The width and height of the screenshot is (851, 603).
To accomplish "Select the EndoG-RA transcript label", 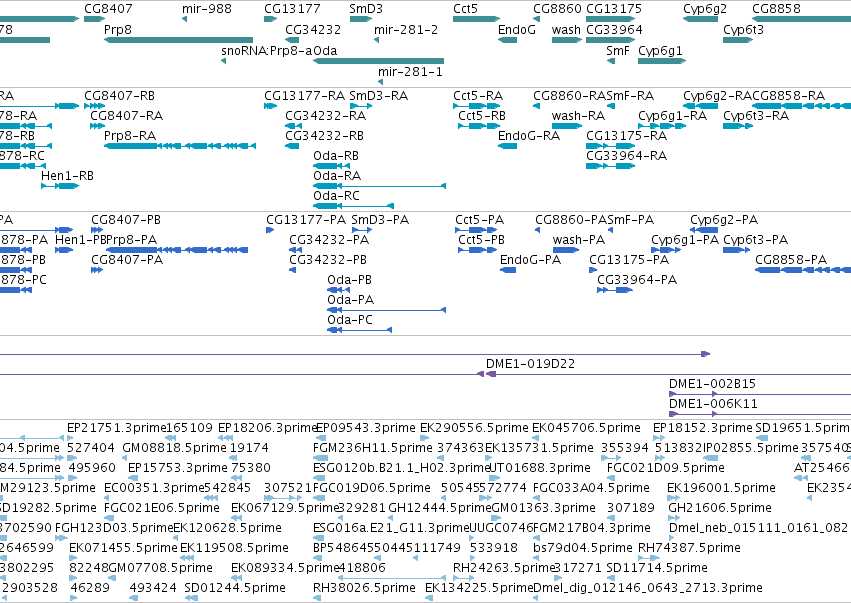I will pyautogui.click(x=529, y=136).
